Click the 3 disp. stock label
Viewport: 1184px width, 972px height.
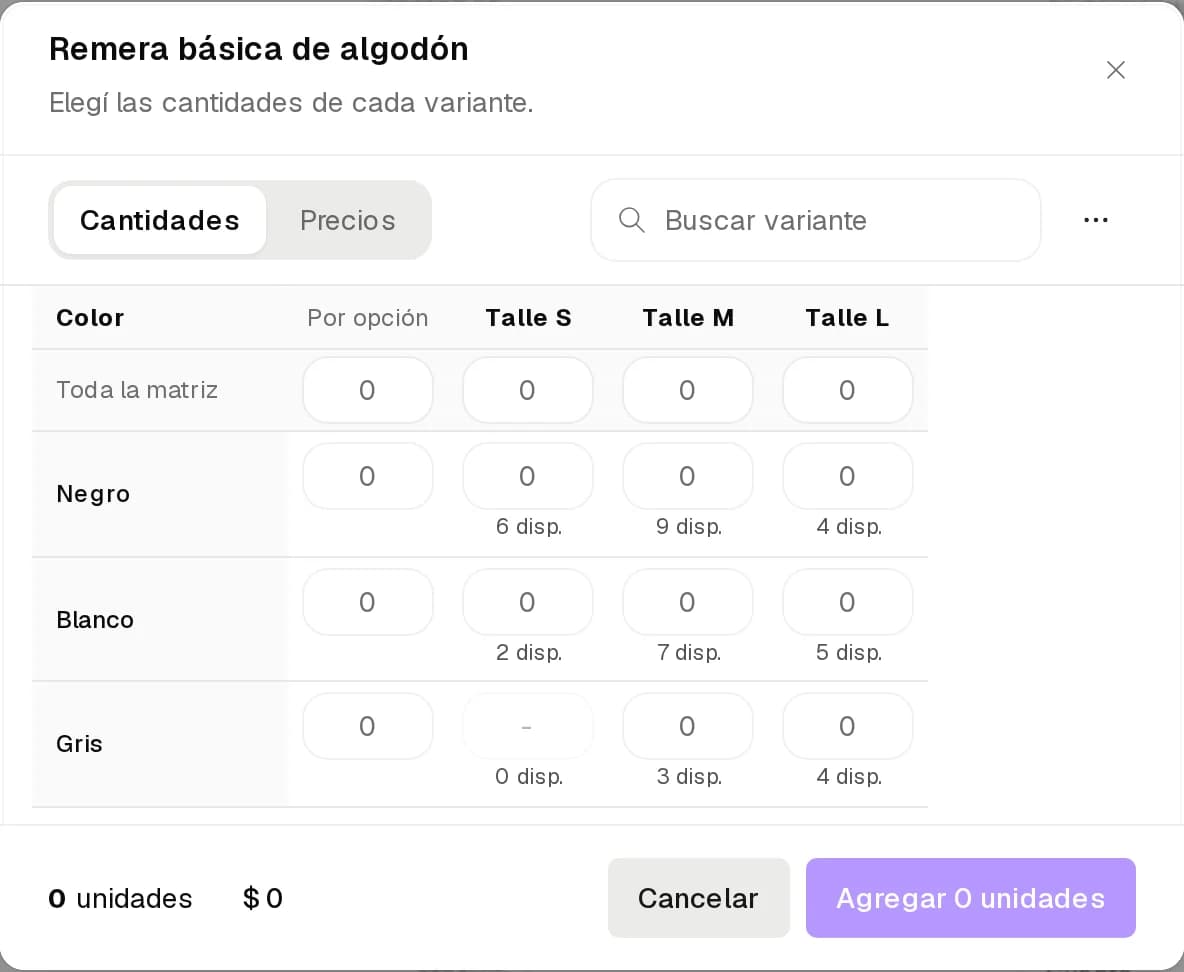(689, 776)
